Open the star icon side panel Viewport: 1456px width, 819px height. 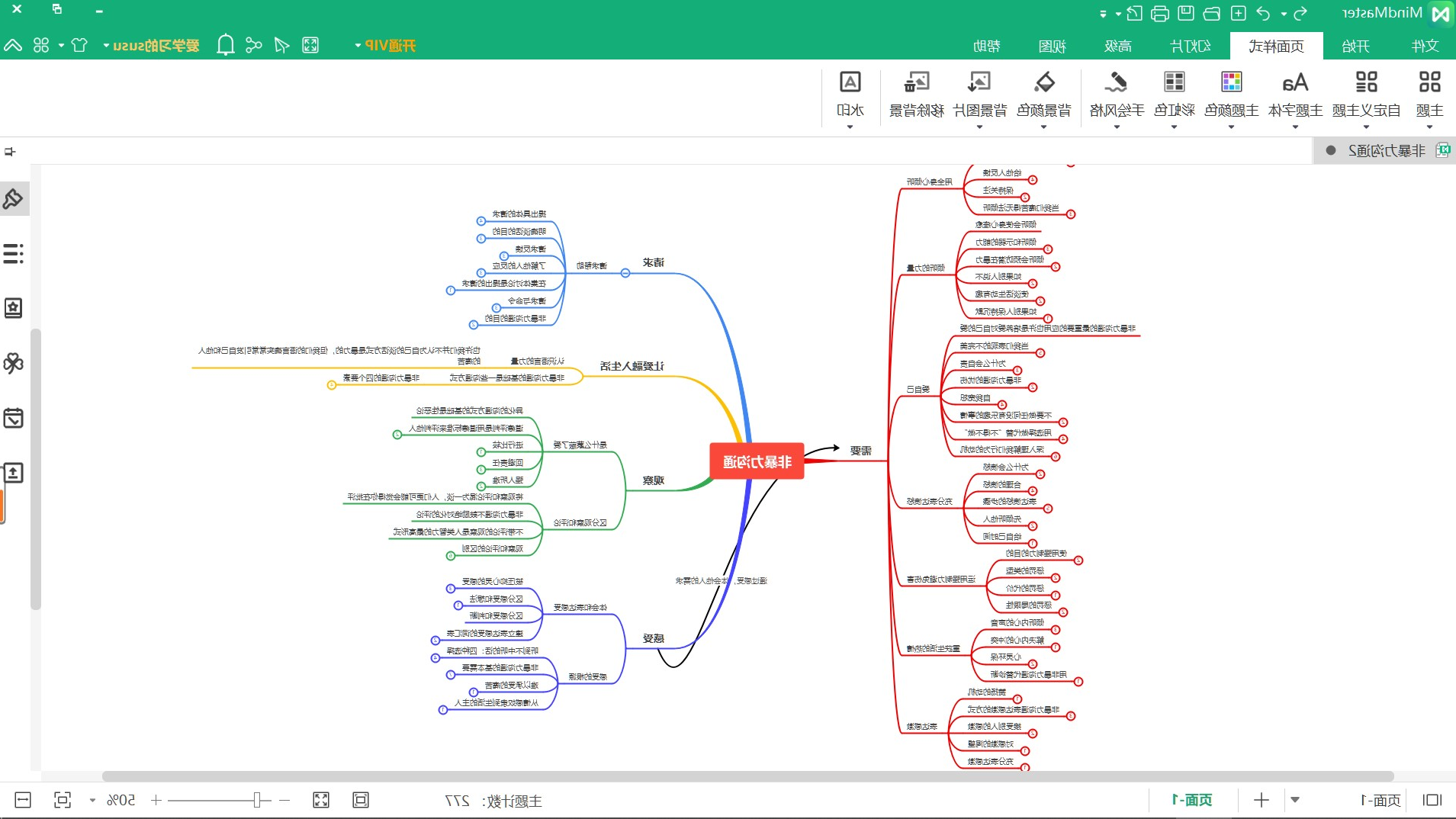tap(14, 308)
